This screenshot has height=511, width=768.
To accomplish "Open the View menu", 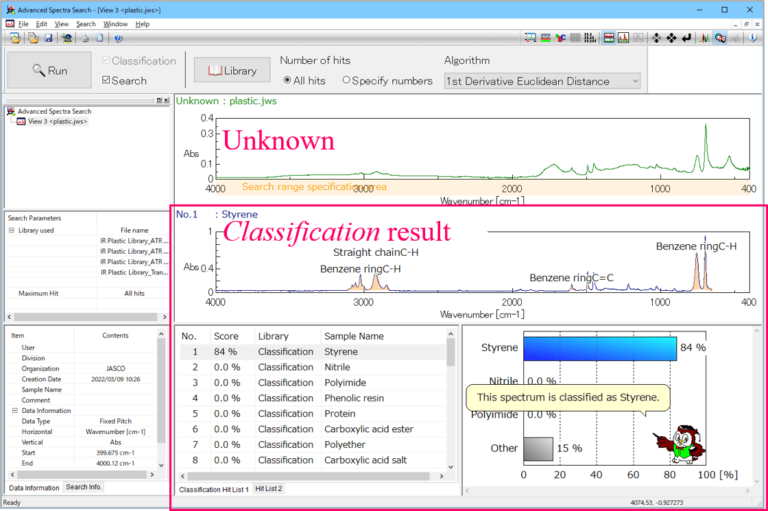I will point(62,24).
